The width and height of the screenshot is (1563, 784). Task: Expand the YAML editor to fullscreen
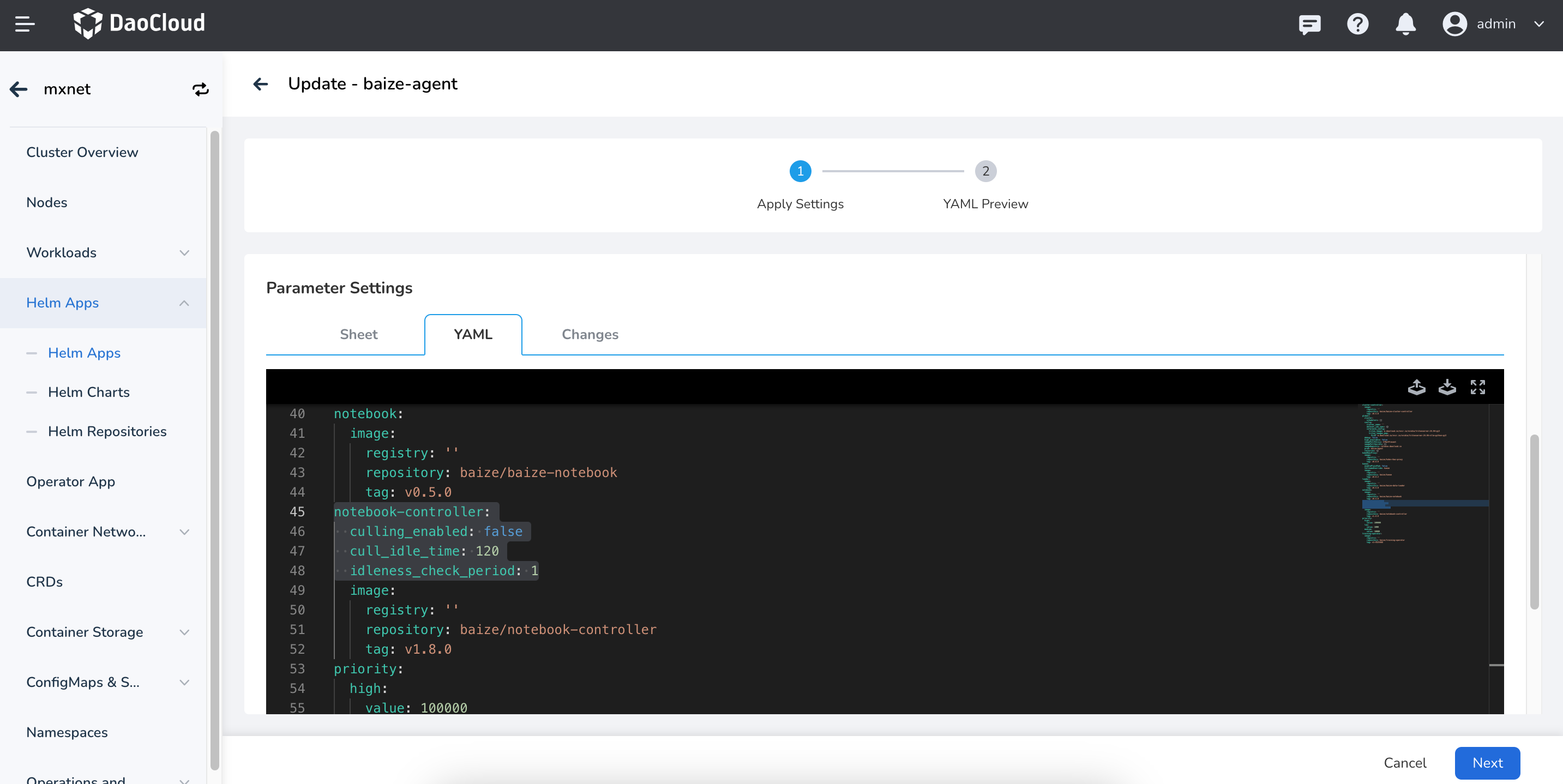coord(1477,387)
